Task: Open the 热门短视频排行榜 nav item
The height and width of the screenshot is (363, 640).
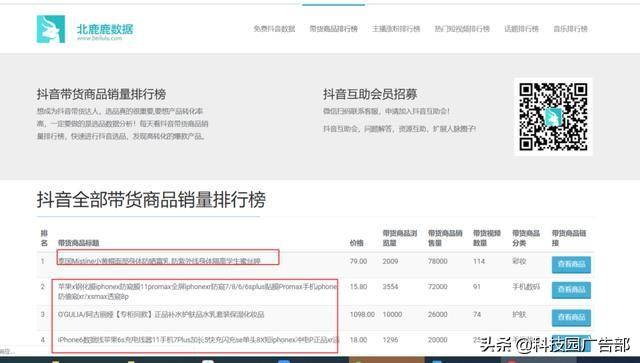Action: pos(462,29)
